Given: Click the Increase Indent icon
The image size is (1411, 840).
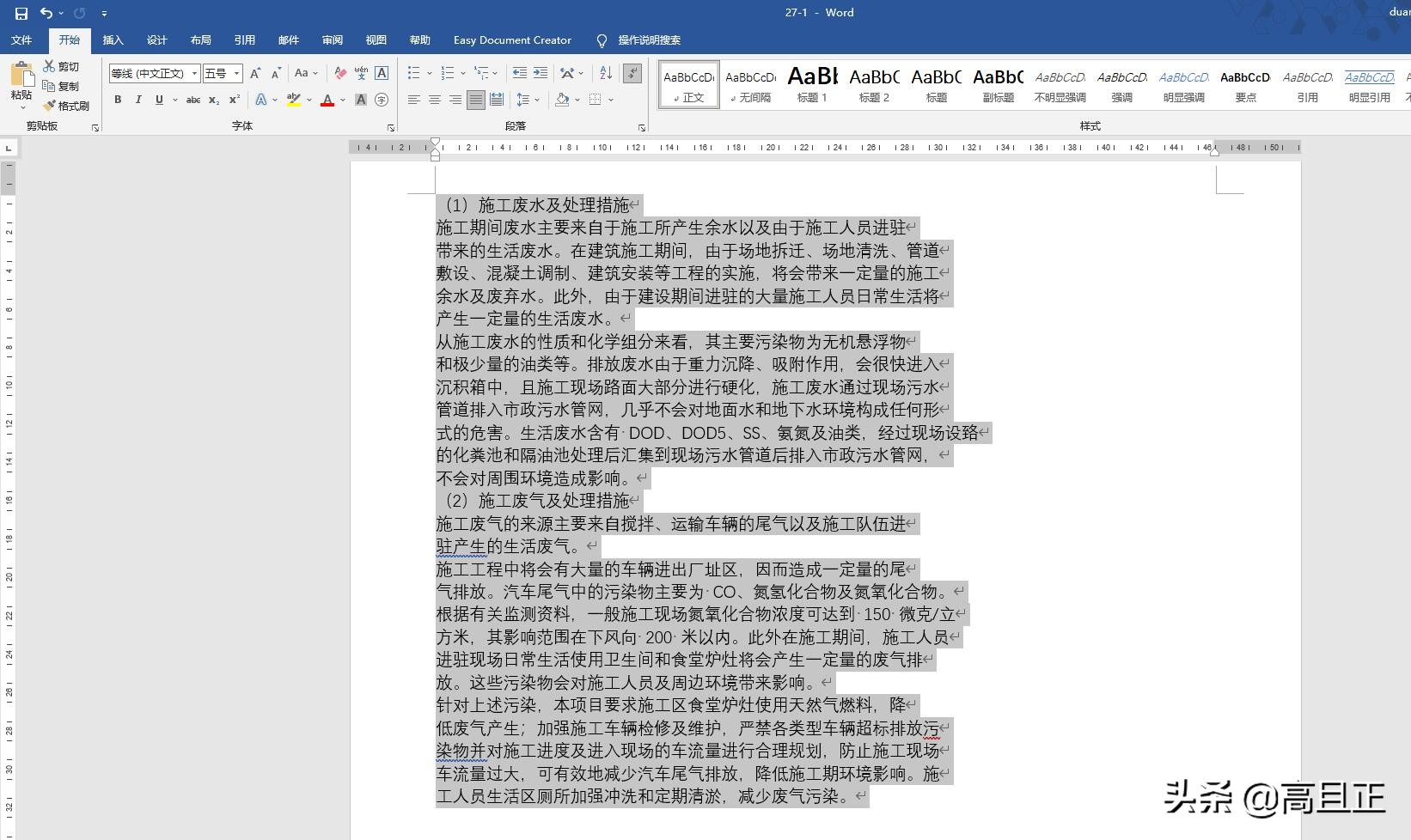Looking at the screenshot, I should click(x=539, y=73).
